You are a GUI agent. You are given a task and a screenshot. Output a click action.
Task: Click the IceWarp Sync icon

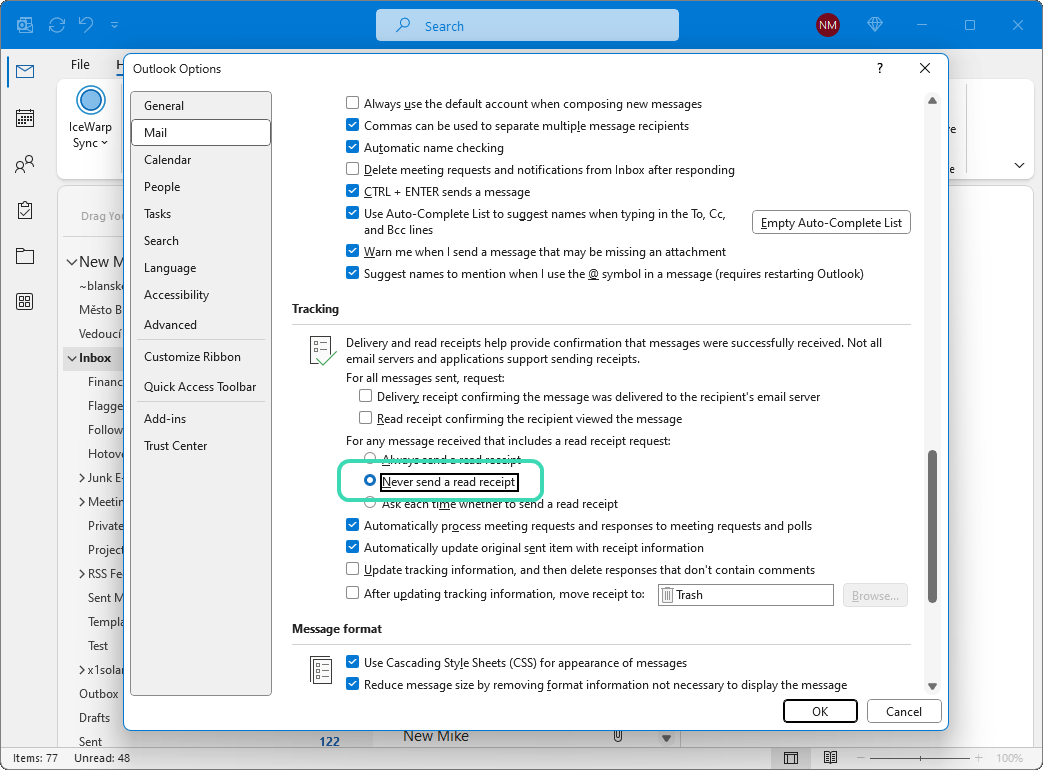tap(91, 100)
